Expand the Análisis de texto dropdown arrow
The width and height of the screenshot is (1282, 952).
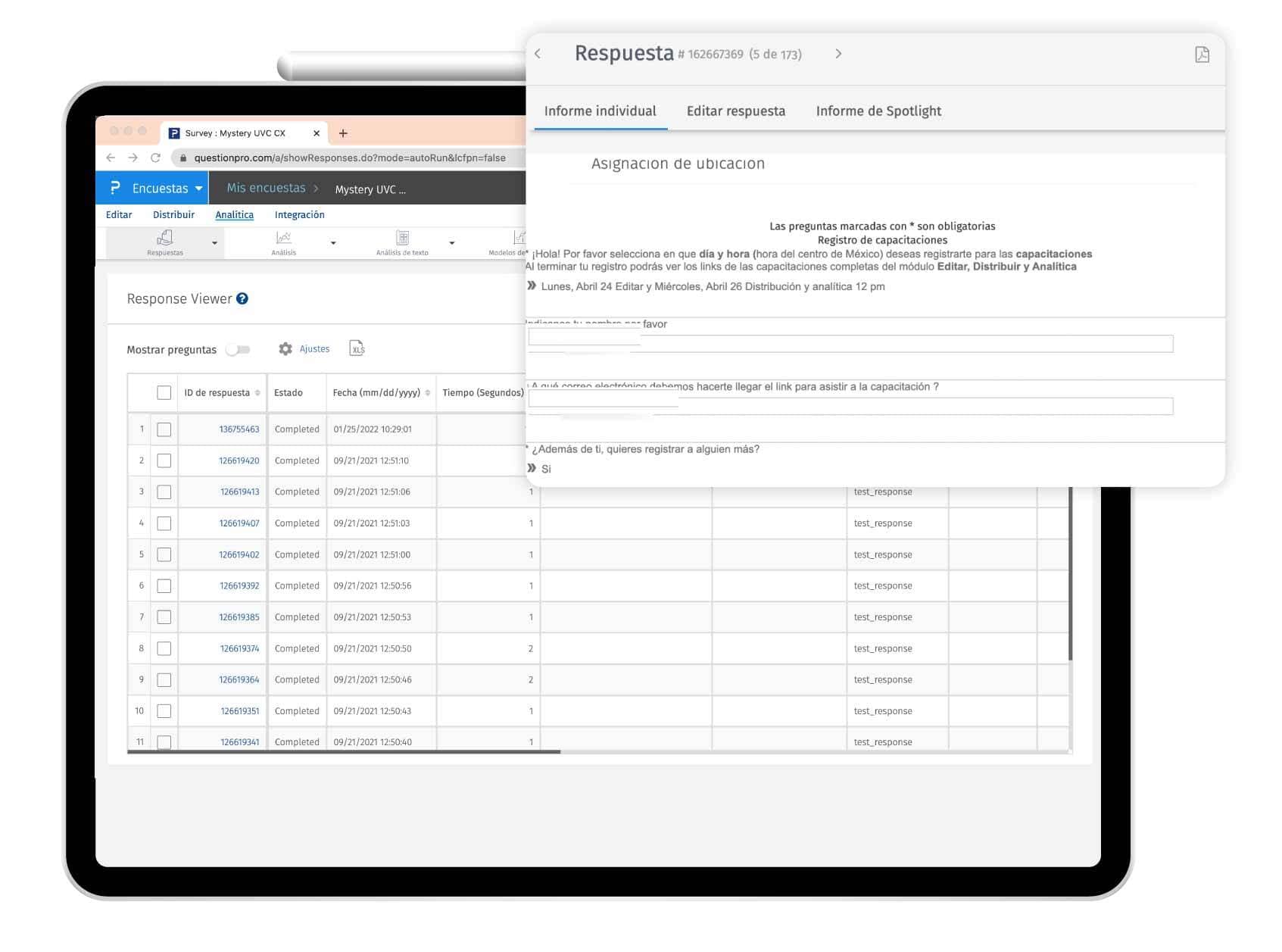[452, 243]
